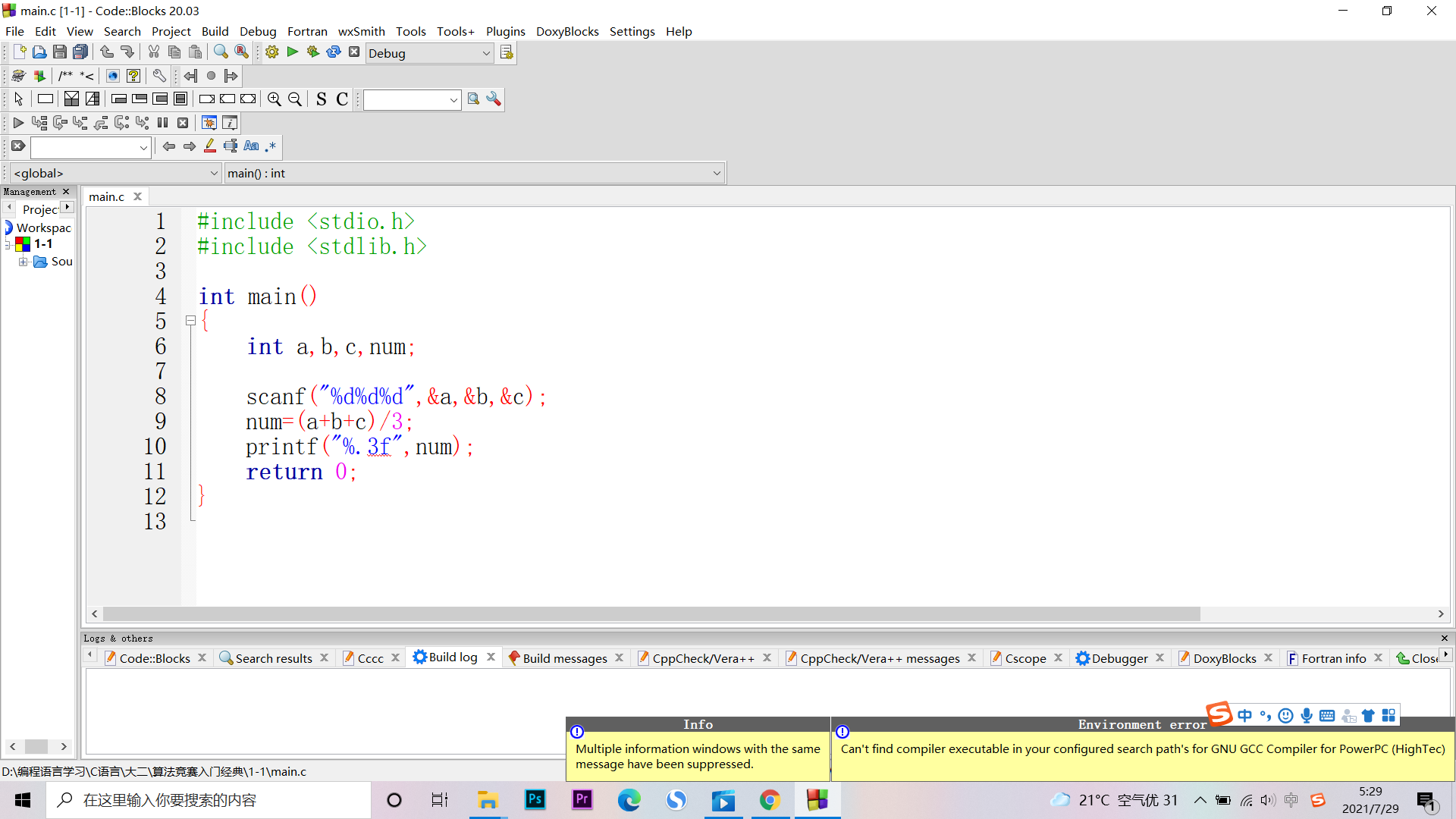Create a new file with toolbar icon

(x=19, y=52)
